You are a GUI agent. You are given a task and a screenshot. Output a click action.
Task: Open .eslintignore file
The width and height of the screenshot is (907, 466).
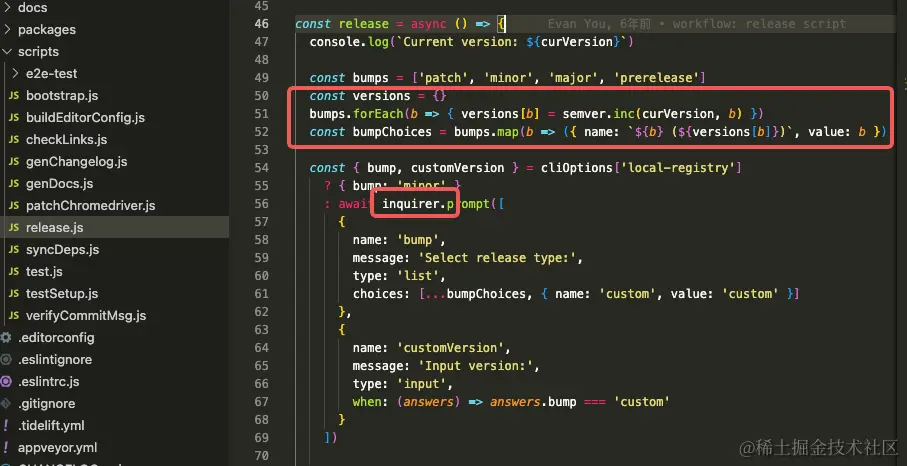[x=55, y=359]
